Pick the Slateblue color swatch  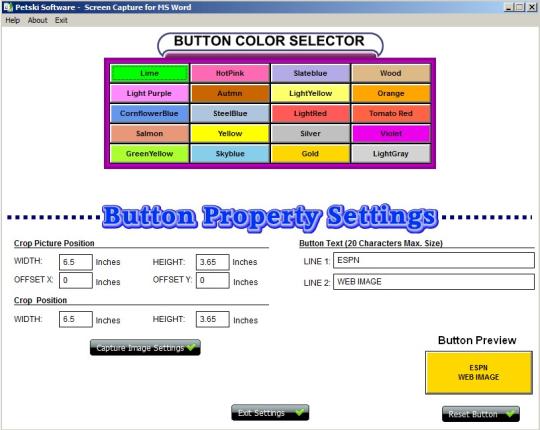(310, 73)
